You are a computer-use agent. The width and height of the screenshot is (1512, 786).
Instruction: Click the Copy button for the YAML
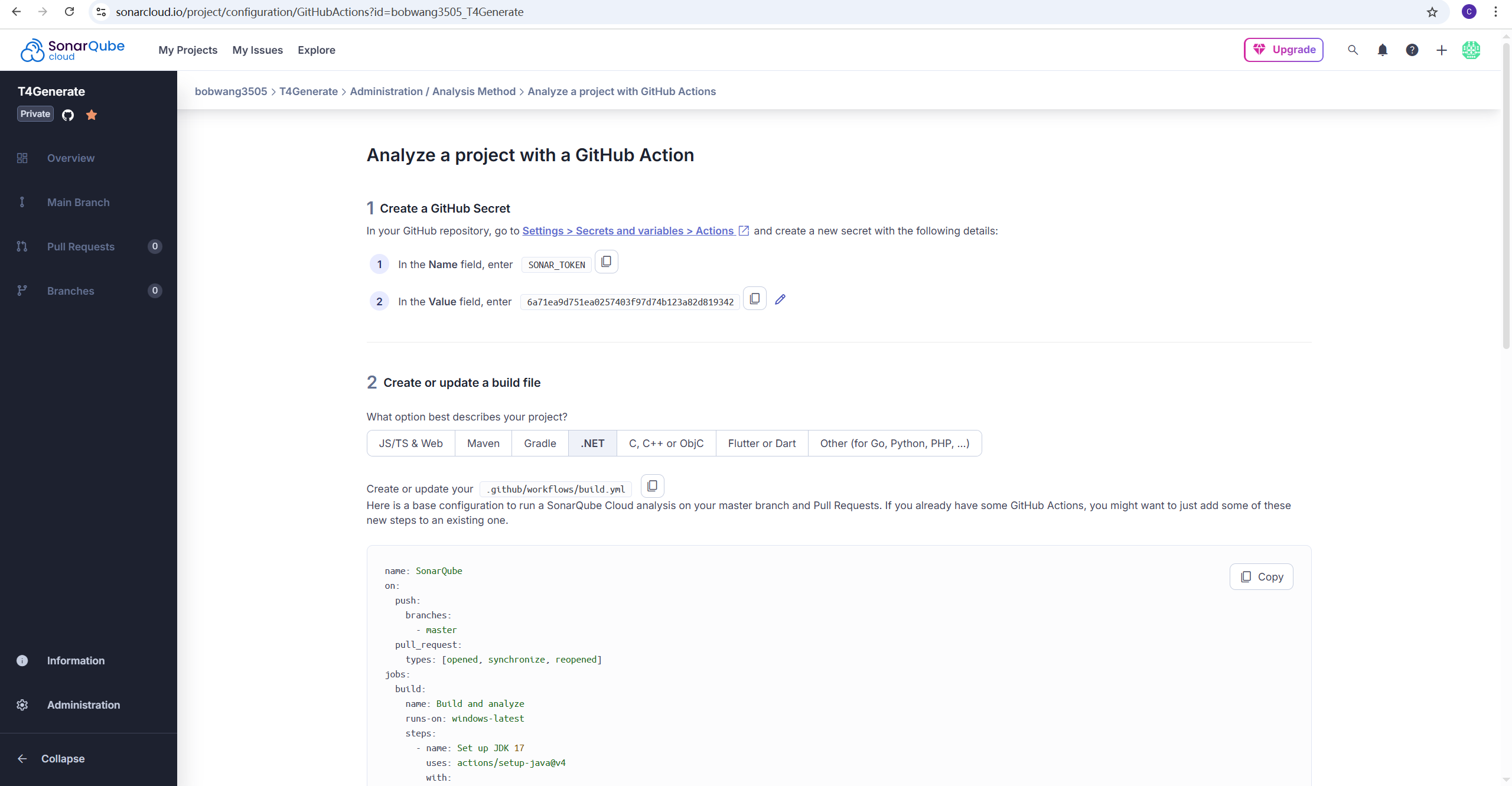(x=1261, y=577)
